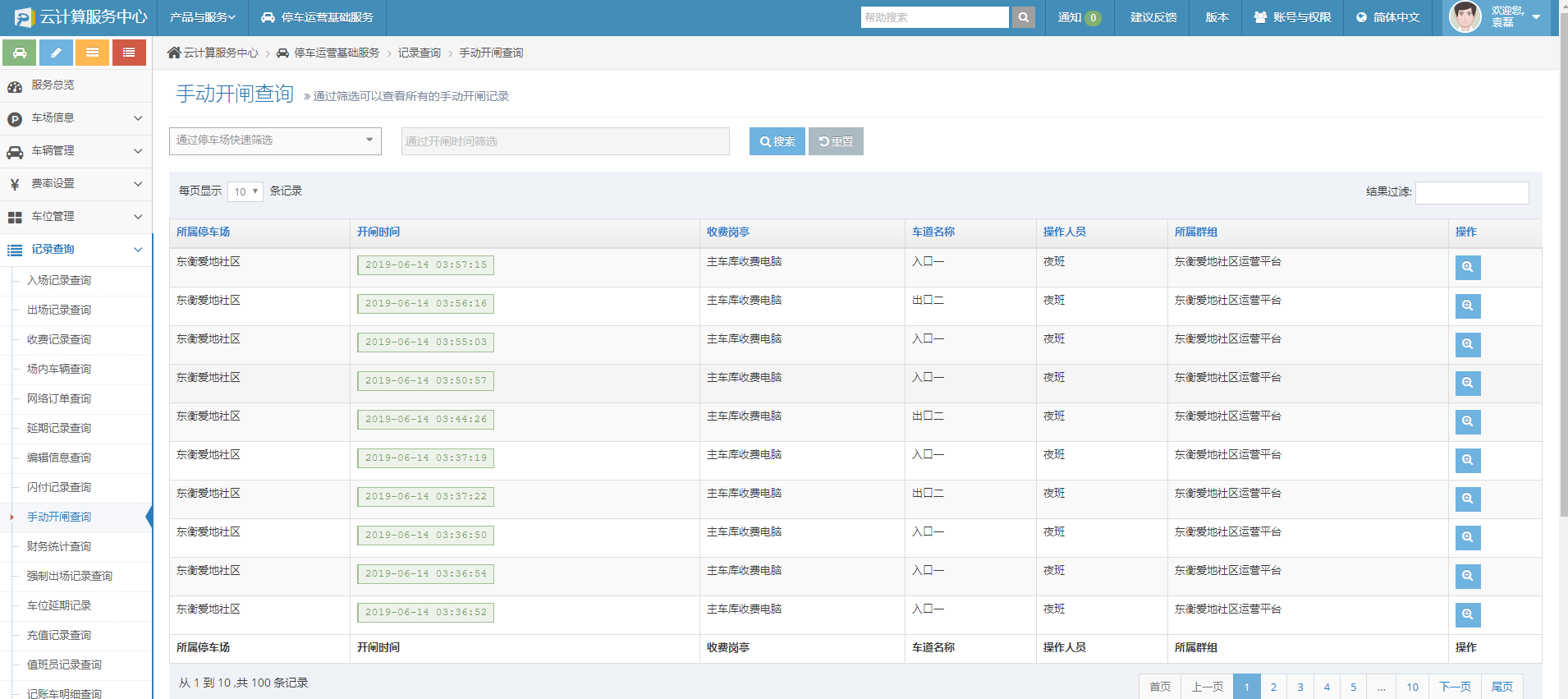This screenshot has height=699, width=1568.
Task: Go to page 2 of results
Action: pyautogui.click(x=1273, y=687)
